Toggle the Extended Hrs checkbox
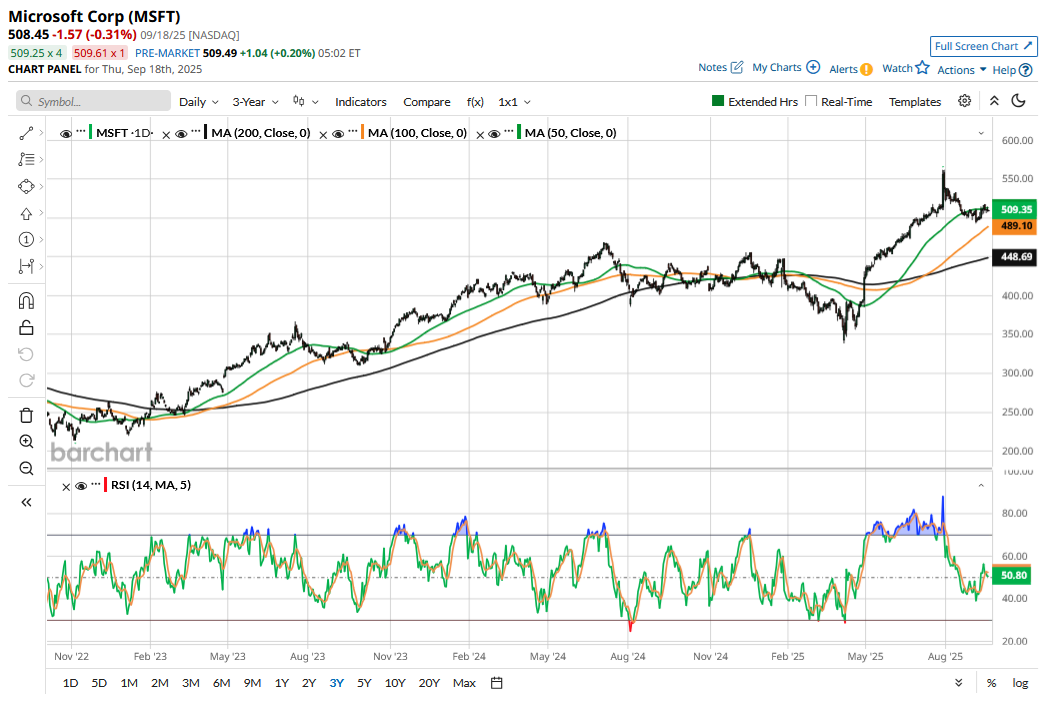Viewport: 1051px width, 716px height. [x=718, y=101]
